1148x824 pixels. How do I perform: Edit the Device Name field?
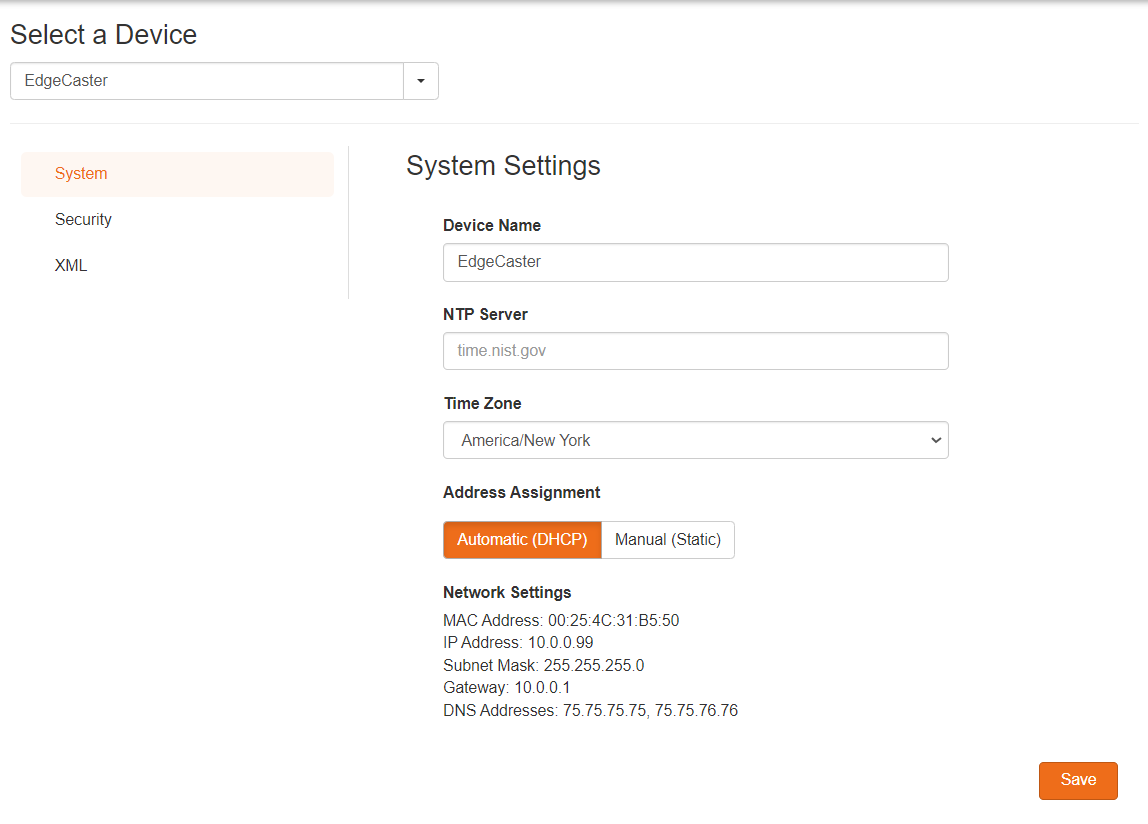[696, 262]
